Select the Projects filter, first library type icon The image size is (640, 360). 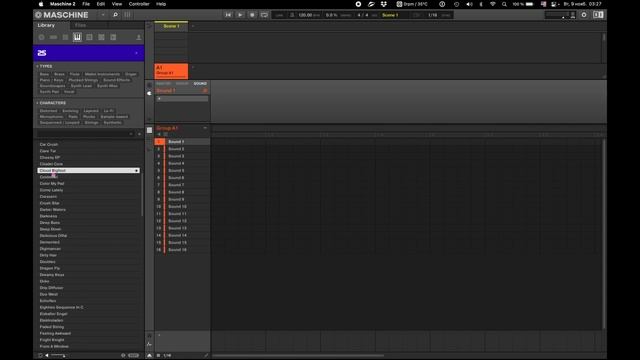41,37
